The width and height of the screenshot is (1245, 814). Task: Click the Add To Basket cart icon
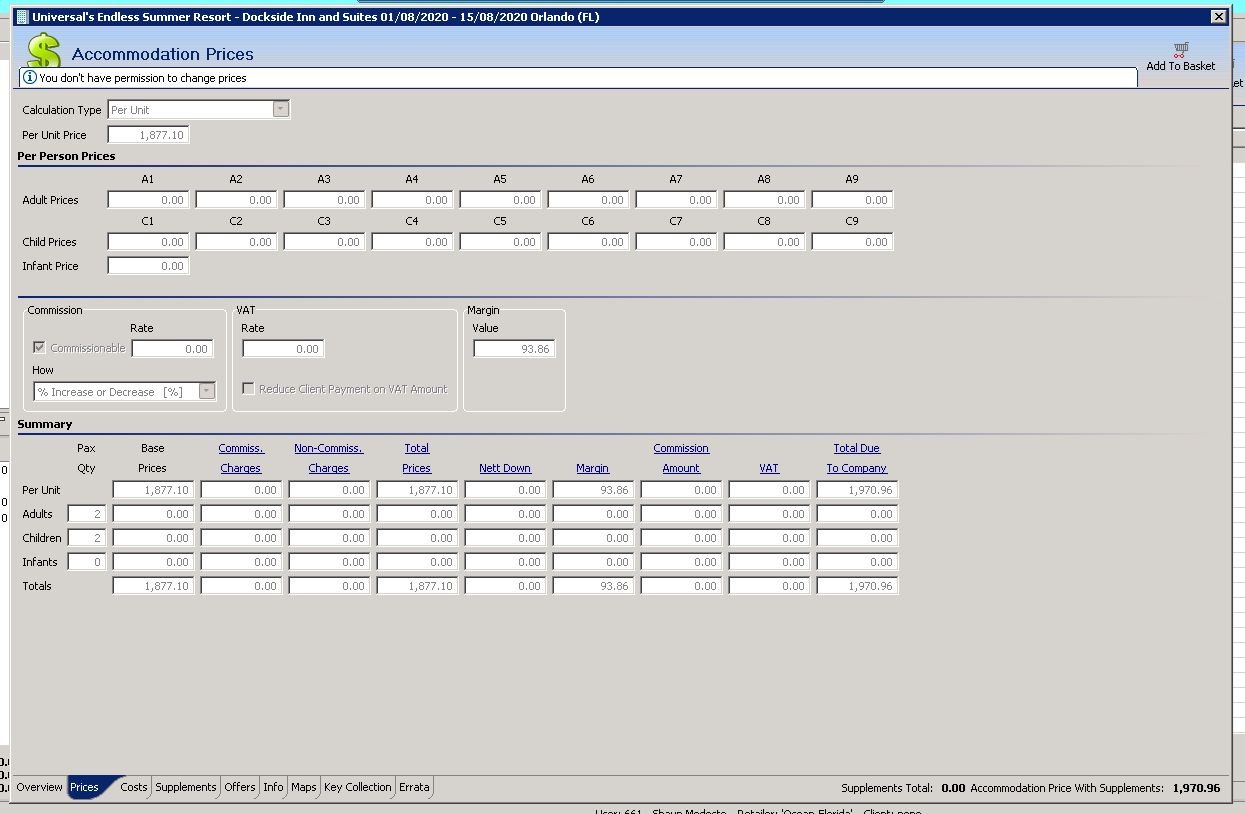1181,49
